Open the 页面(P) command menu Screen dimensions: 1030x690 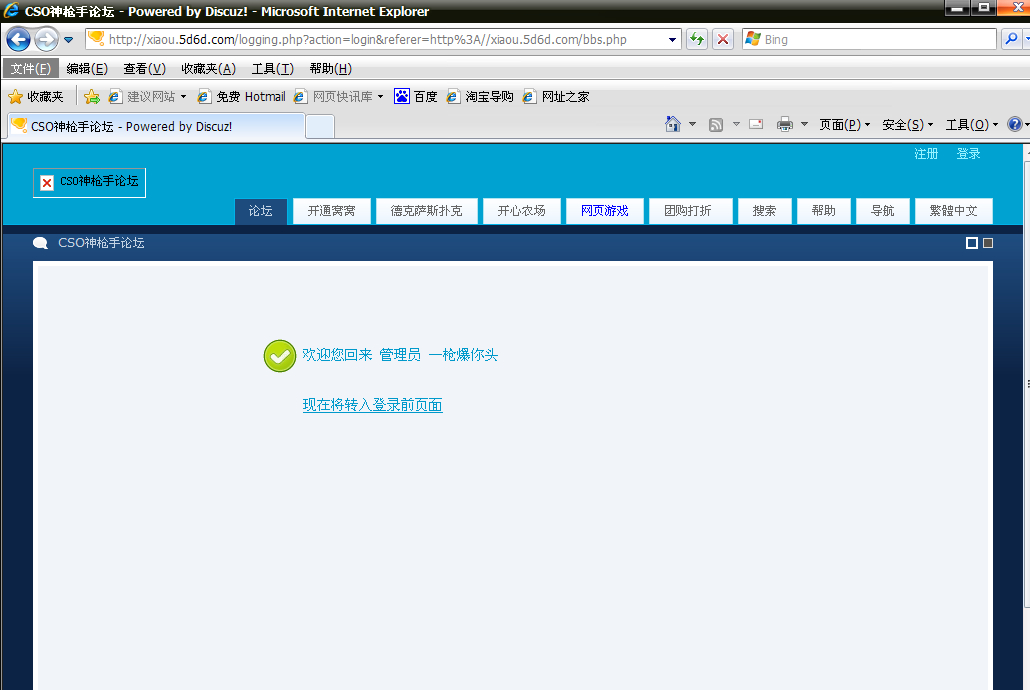(844, 124)
